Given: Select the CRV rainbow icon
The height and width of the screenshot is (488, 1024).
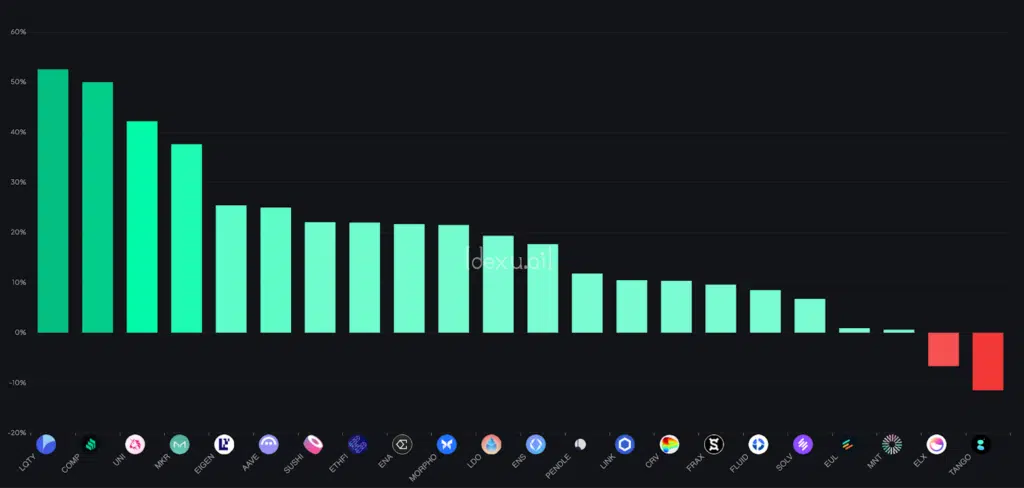Looking at the screenshot, I should tap(670, 444).
